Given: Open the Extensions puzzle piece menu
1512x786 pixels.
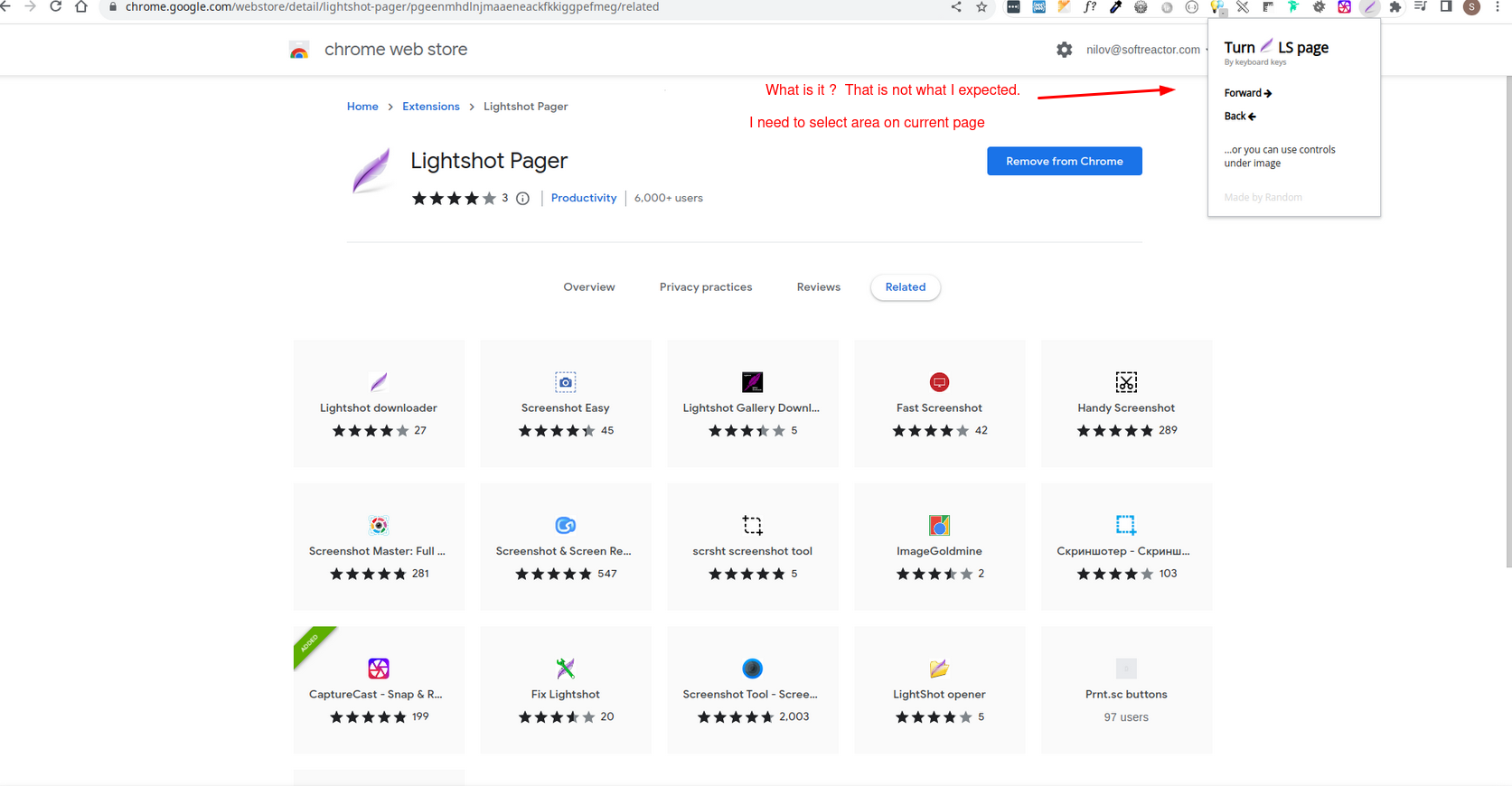Looking at the screenshot, I should click(1395, 6).
